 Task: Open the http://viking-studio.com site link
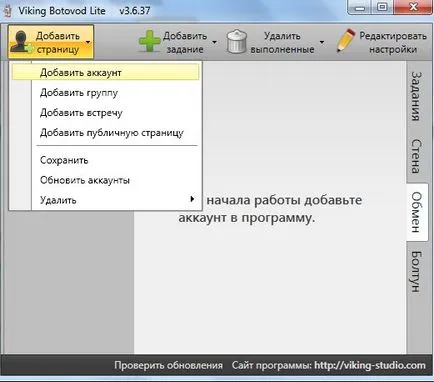tap(370, 365)
